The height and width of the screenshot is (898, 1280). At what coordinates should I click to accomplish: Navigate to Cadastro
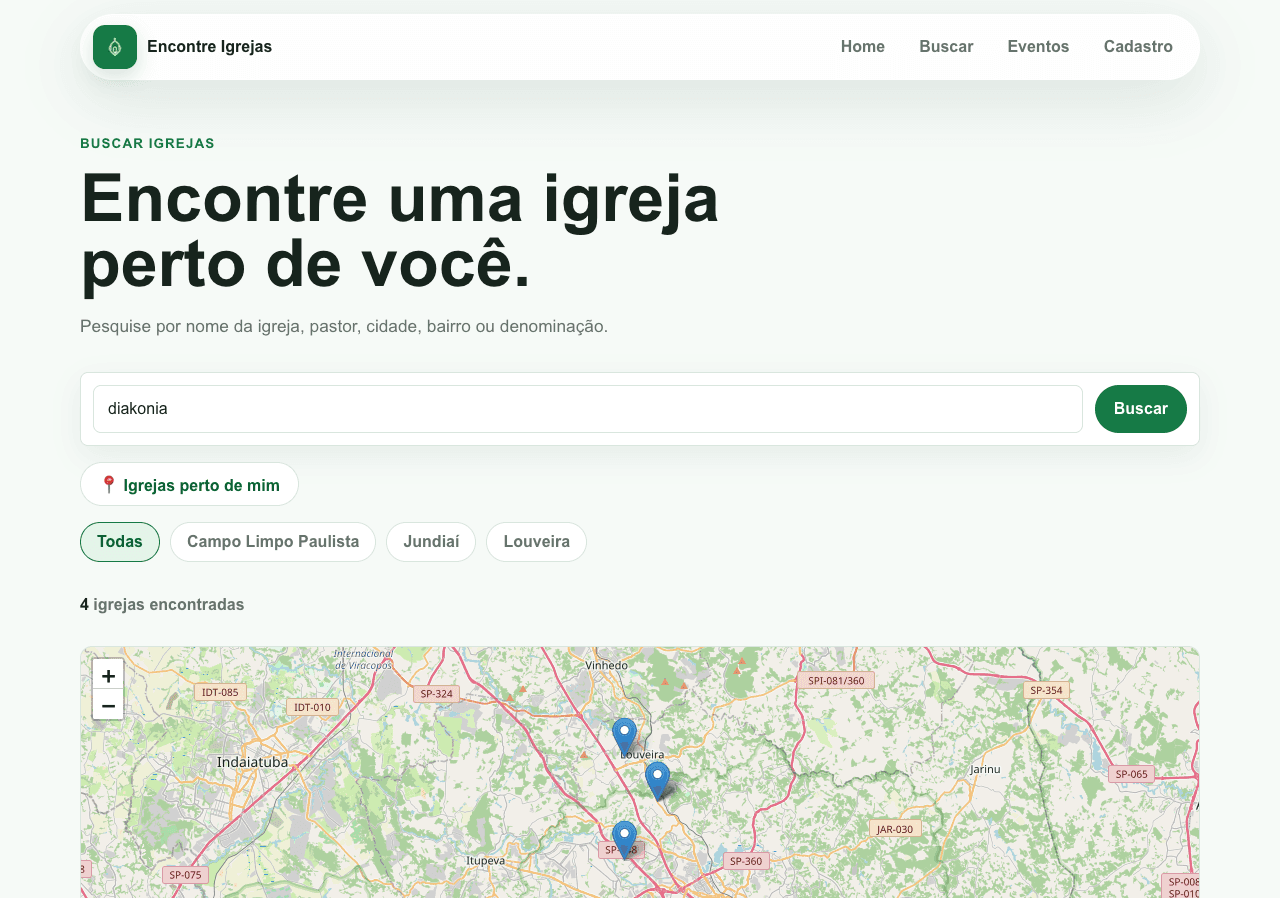1138,47
